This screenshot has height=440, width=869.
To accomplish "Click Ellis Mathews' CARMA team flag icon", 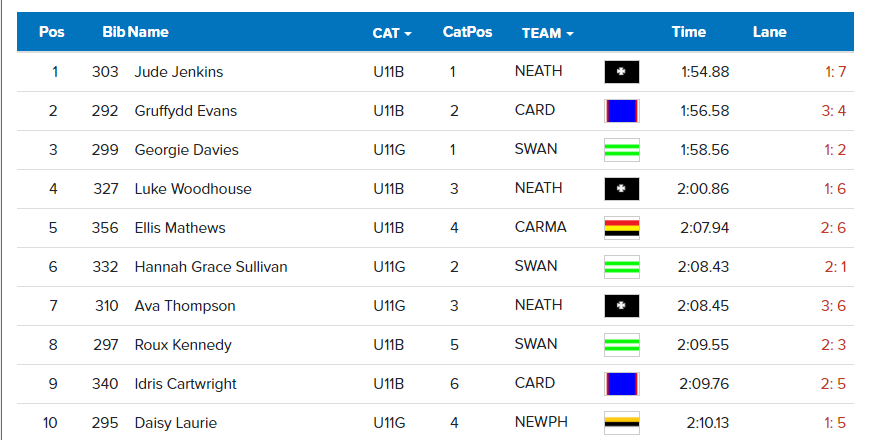I will pyautogui.click(x=622, y=228).
